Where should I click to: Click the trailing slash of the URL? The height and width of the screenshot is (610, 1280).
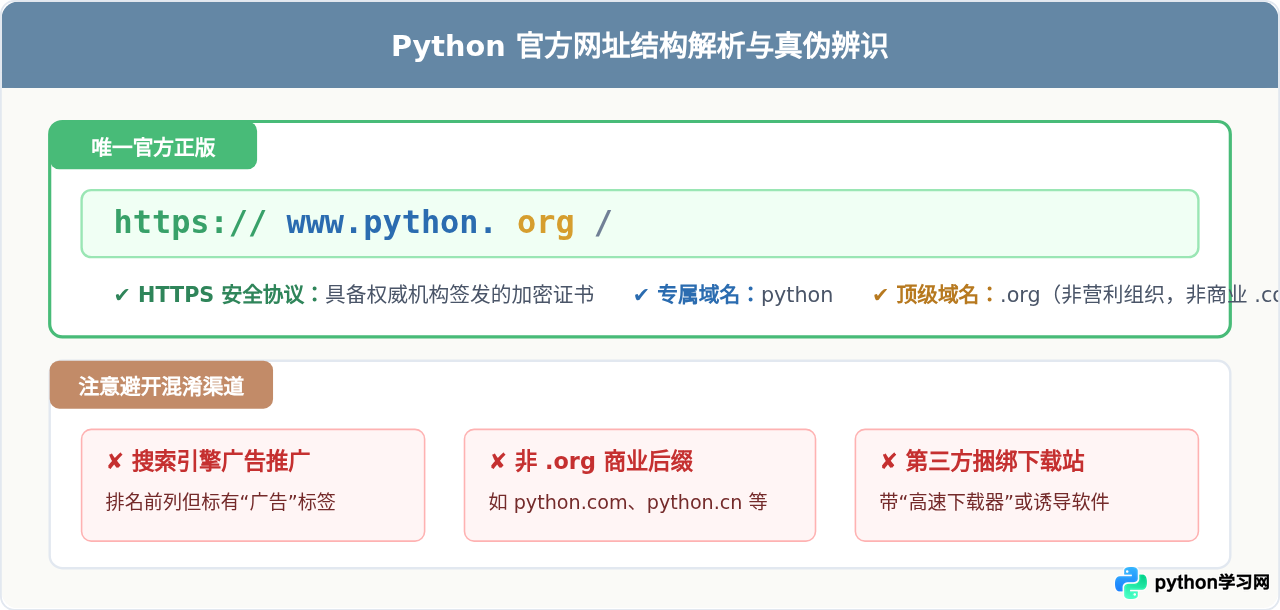(603, 222)
